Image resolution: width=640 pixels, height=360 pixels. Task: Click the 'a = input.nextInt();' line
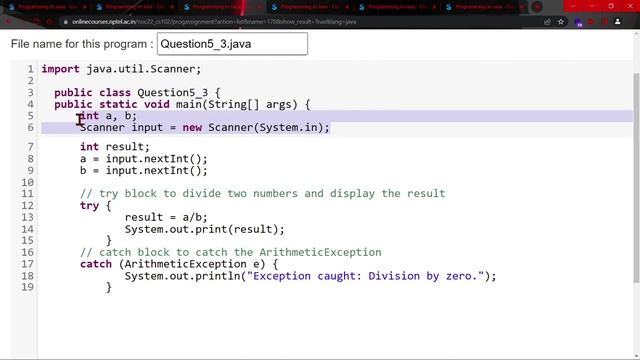pos(144,158)
